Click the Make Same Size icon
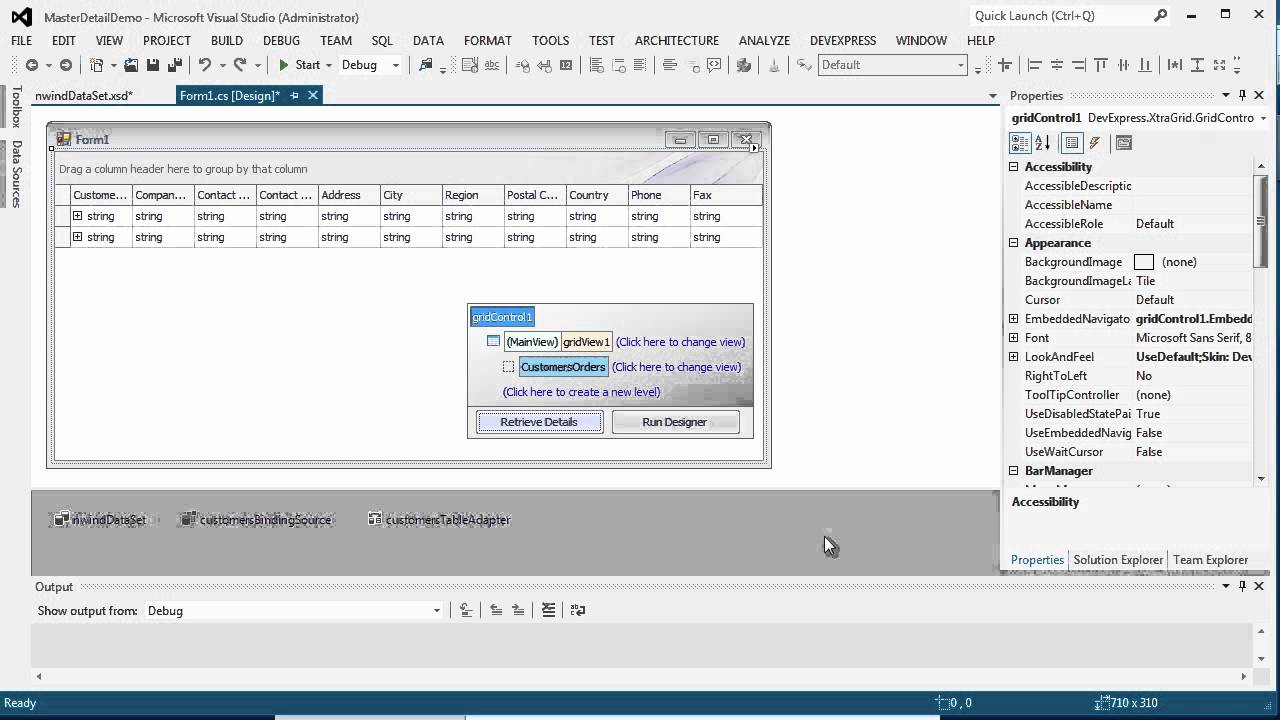 pyautogui.click(x=1218, y=65)
